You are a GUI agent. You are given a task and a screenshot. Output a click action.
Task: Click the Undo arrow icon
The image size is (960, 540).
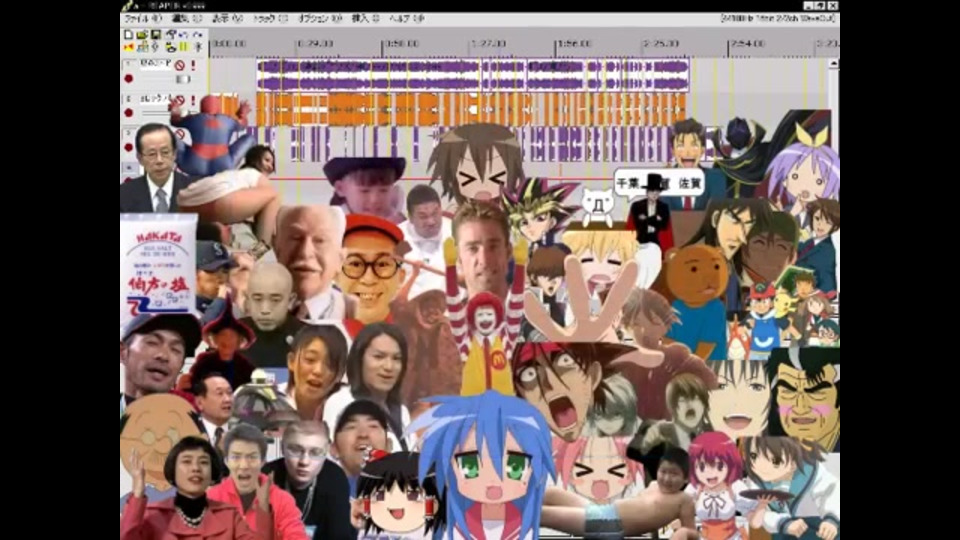(x=184, y=35)
